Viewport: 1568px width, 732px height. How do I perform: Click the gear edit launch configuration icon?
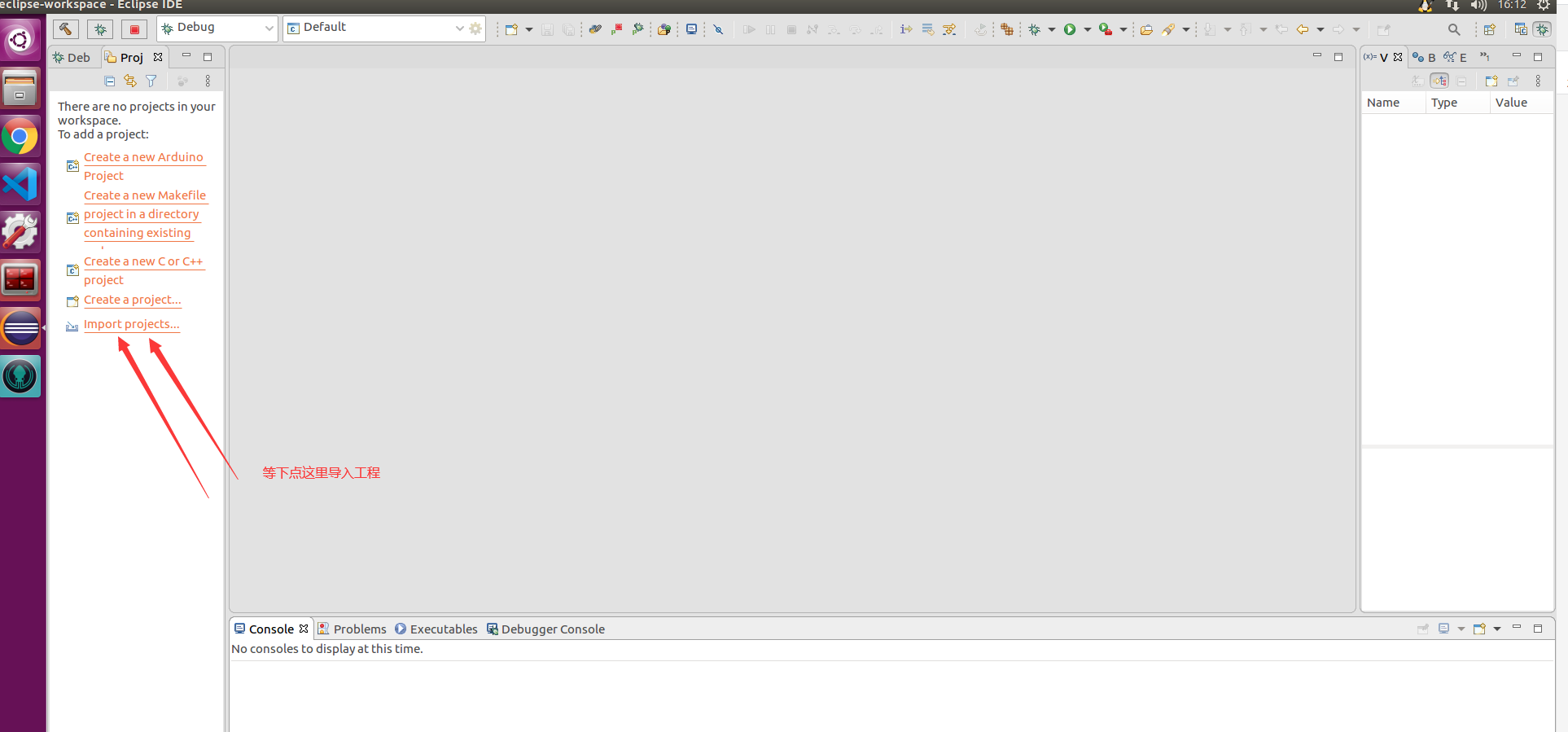pos(475,28)
